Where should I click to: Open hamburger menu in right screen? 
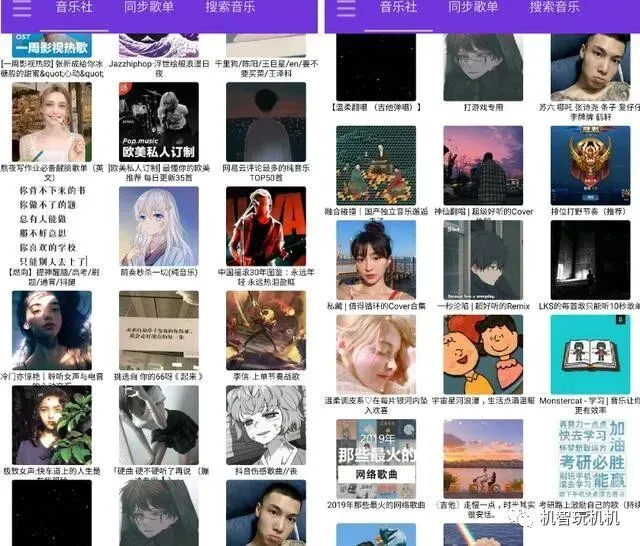(346, 9)
